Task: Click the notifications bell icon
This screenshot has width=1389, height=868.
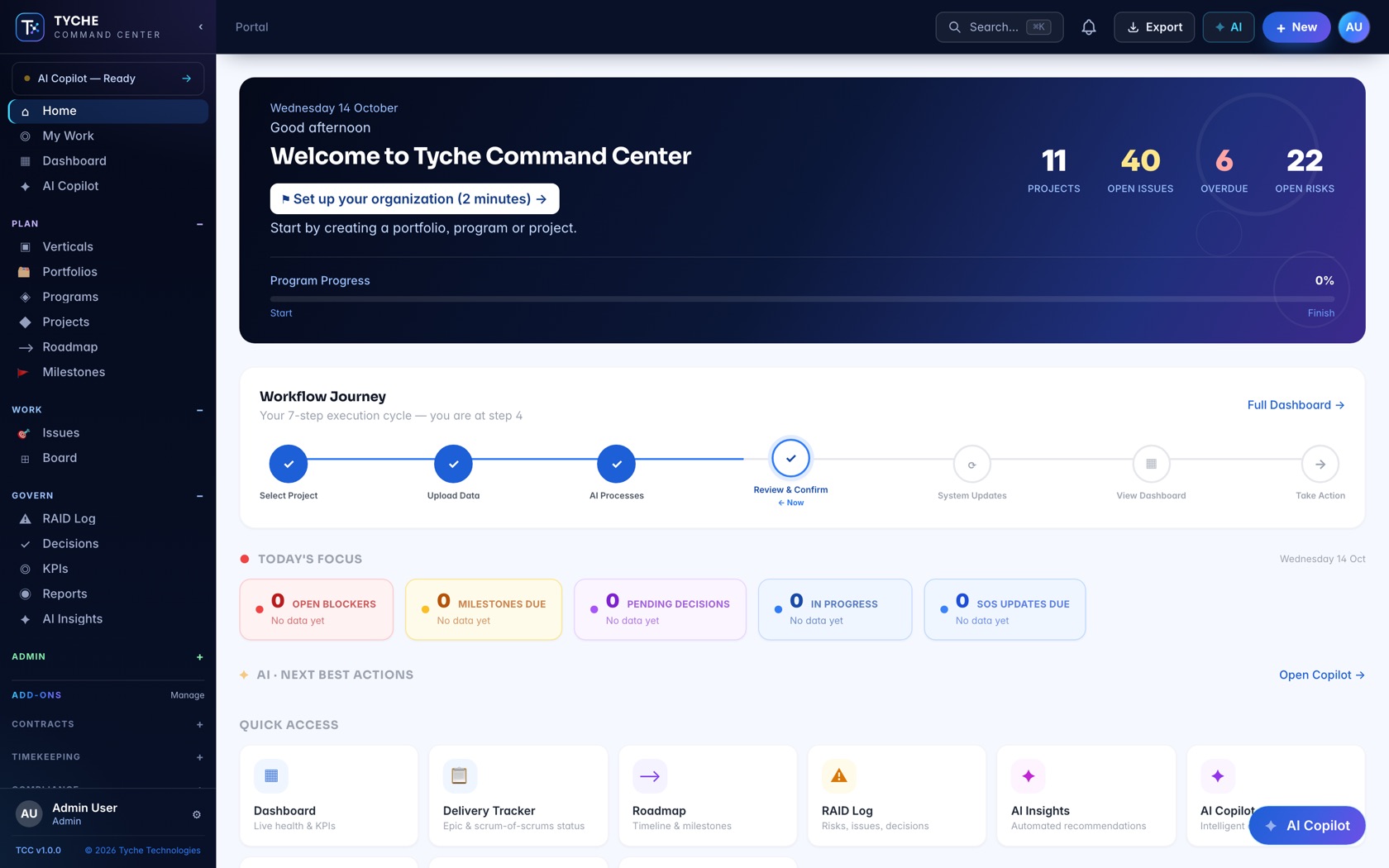Action: tap(1089, 27)
